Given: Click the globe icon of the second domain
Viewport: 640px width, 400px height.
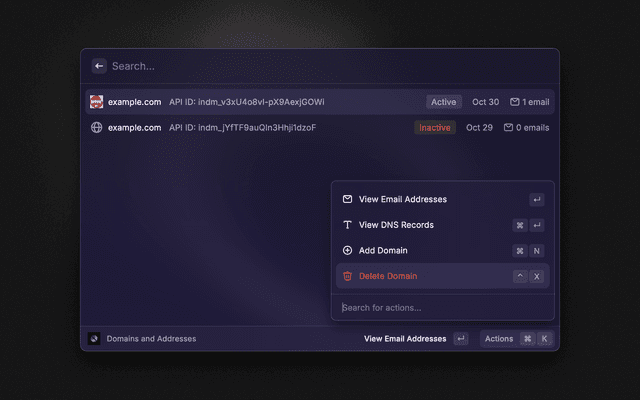Looking at the screenshot, I should point(97,128).
